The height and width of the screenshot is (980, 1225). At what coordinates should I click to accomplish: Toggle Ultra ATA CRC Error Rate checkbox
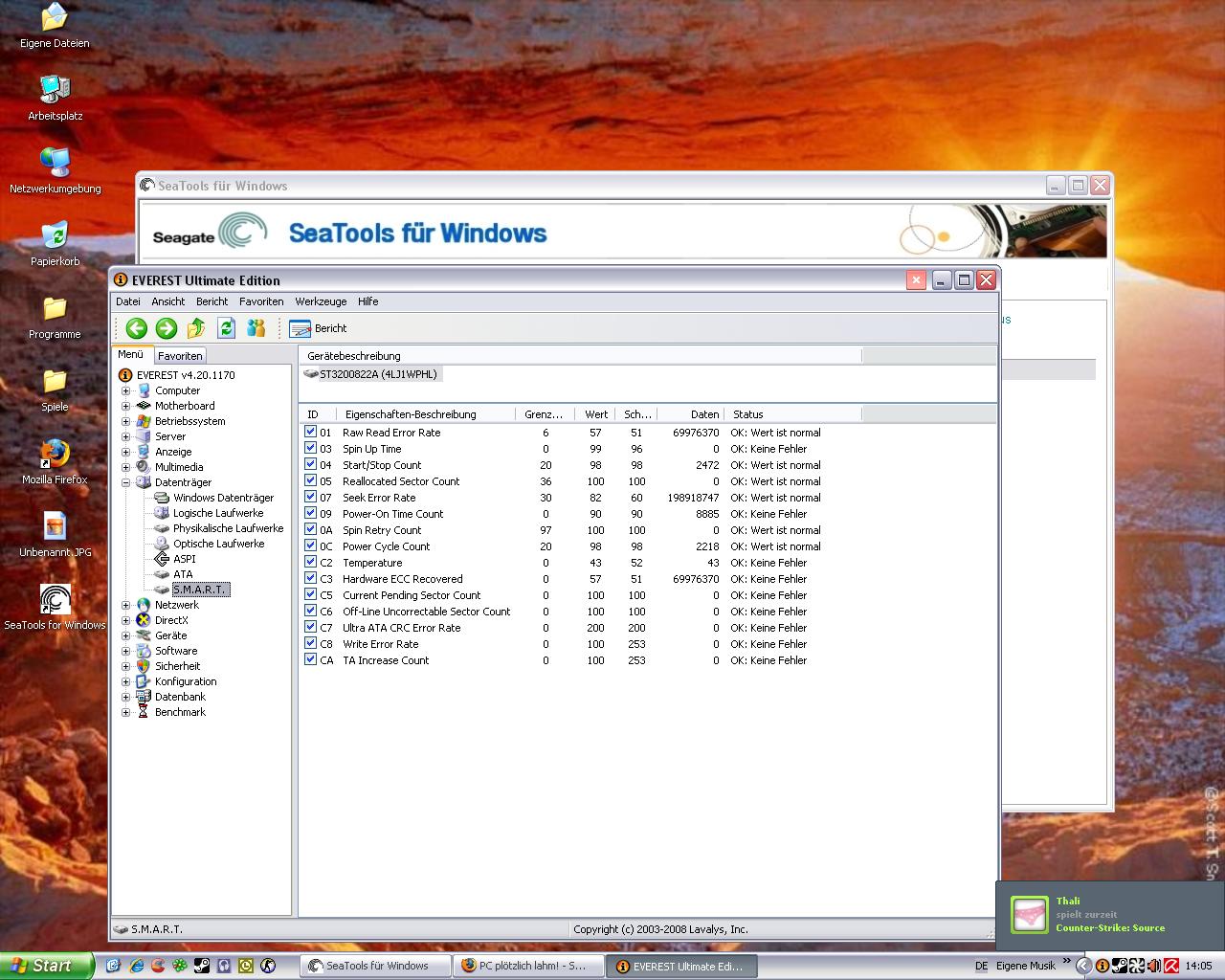[310, 627]
